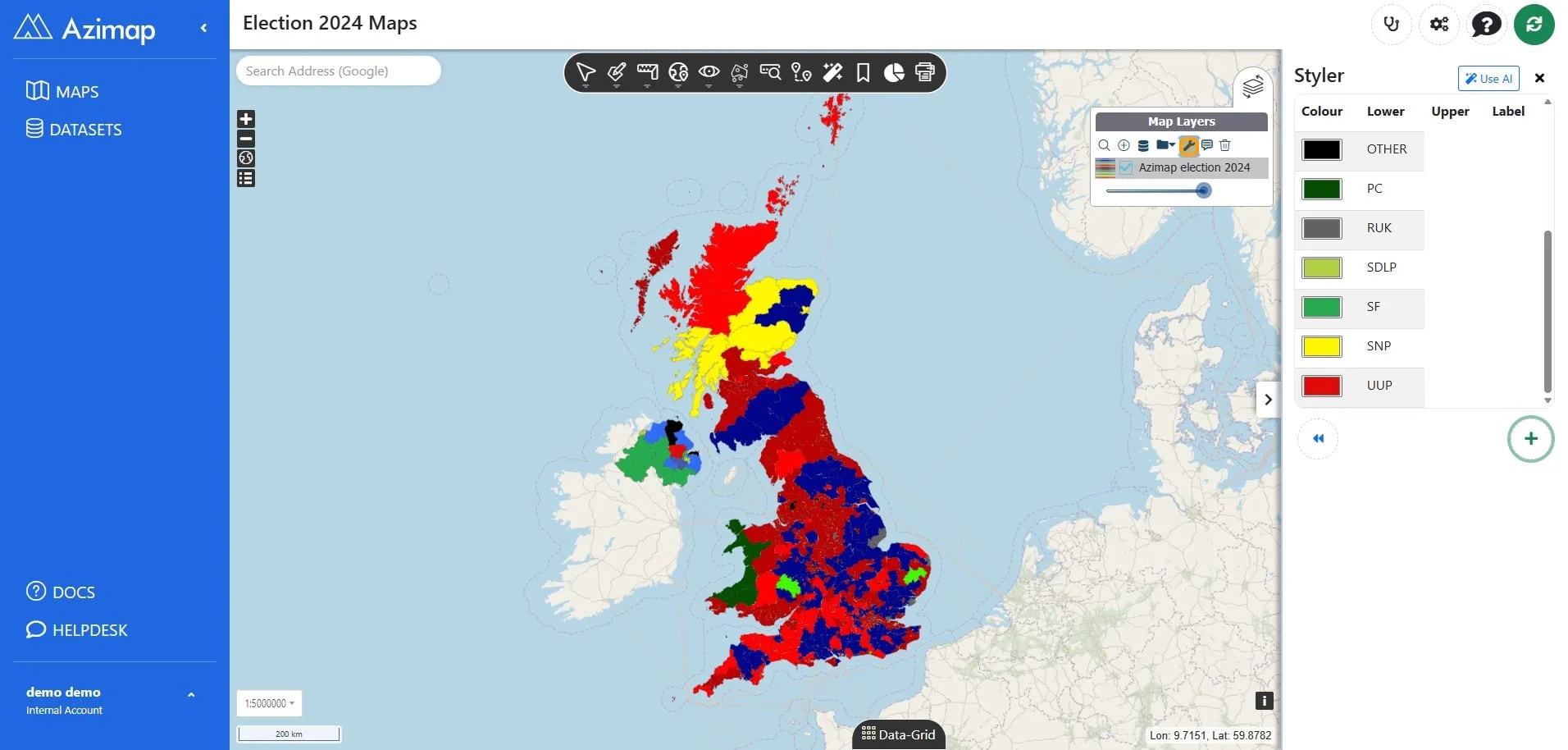Select the draw/edit pencil tool
The image size is (1568, 750).
click(x=617, y=73)
